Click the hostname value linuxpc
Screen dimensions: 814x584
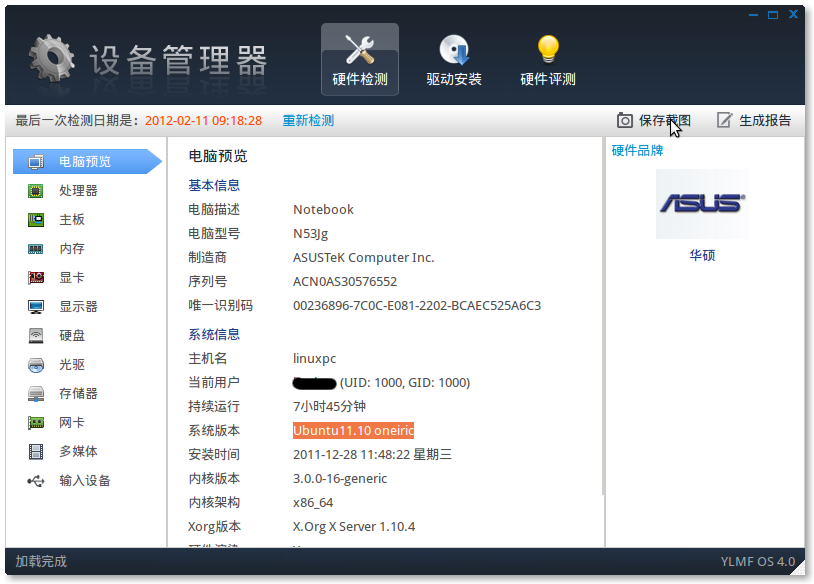coord(315,359)
